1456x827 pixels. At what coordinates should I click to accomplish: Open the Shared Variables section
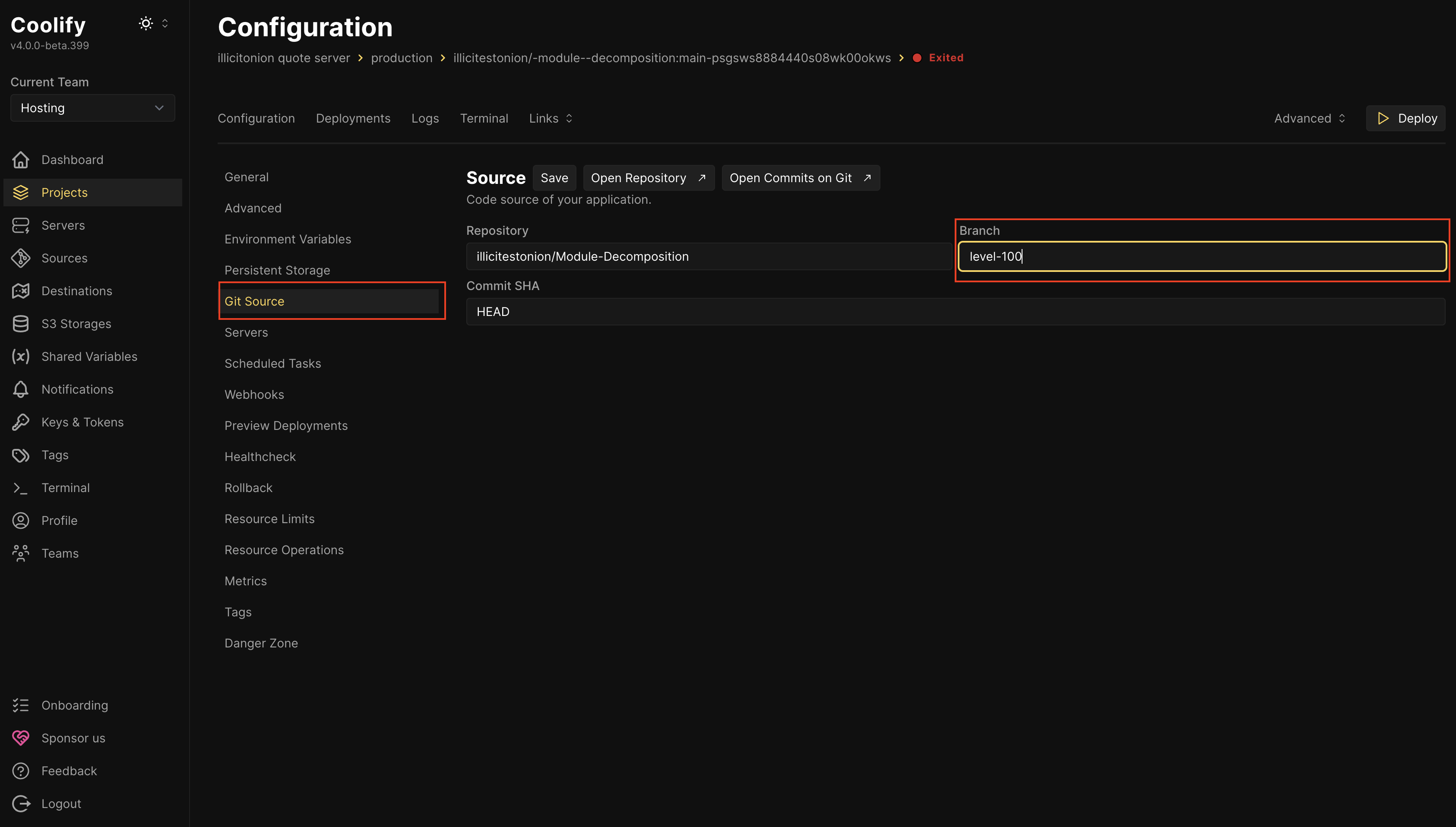89,356
